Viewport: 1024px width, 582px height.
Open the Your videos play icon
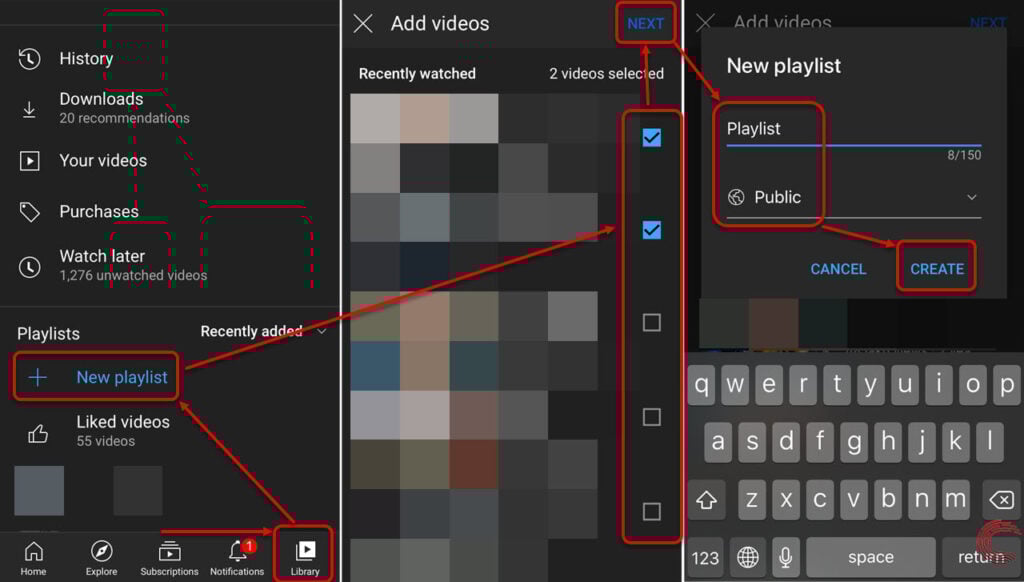pos(29,161)
